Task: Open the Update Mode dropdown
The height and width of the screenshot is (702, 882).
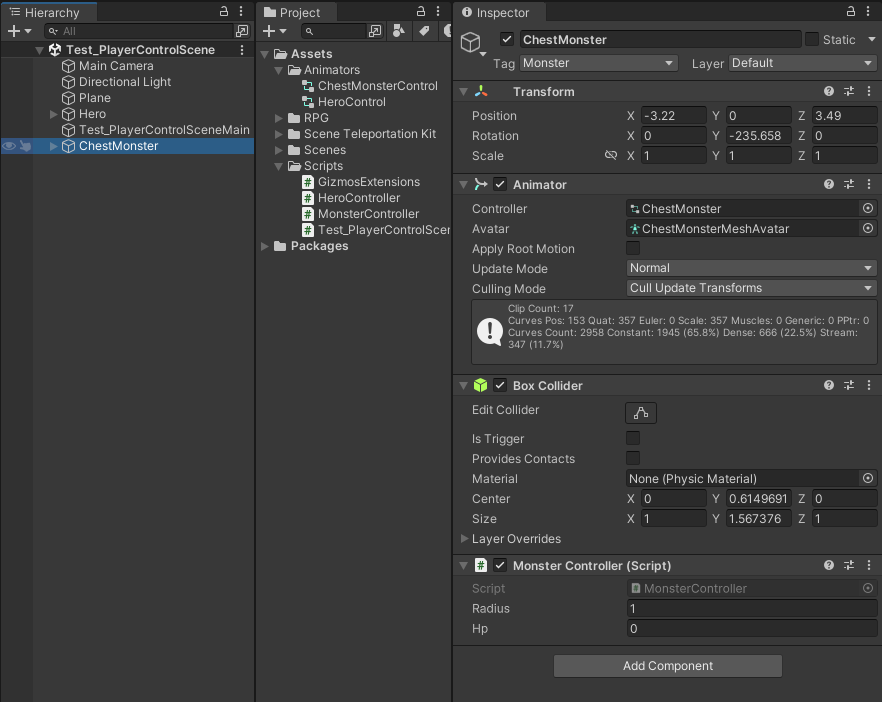Action: 752,268
